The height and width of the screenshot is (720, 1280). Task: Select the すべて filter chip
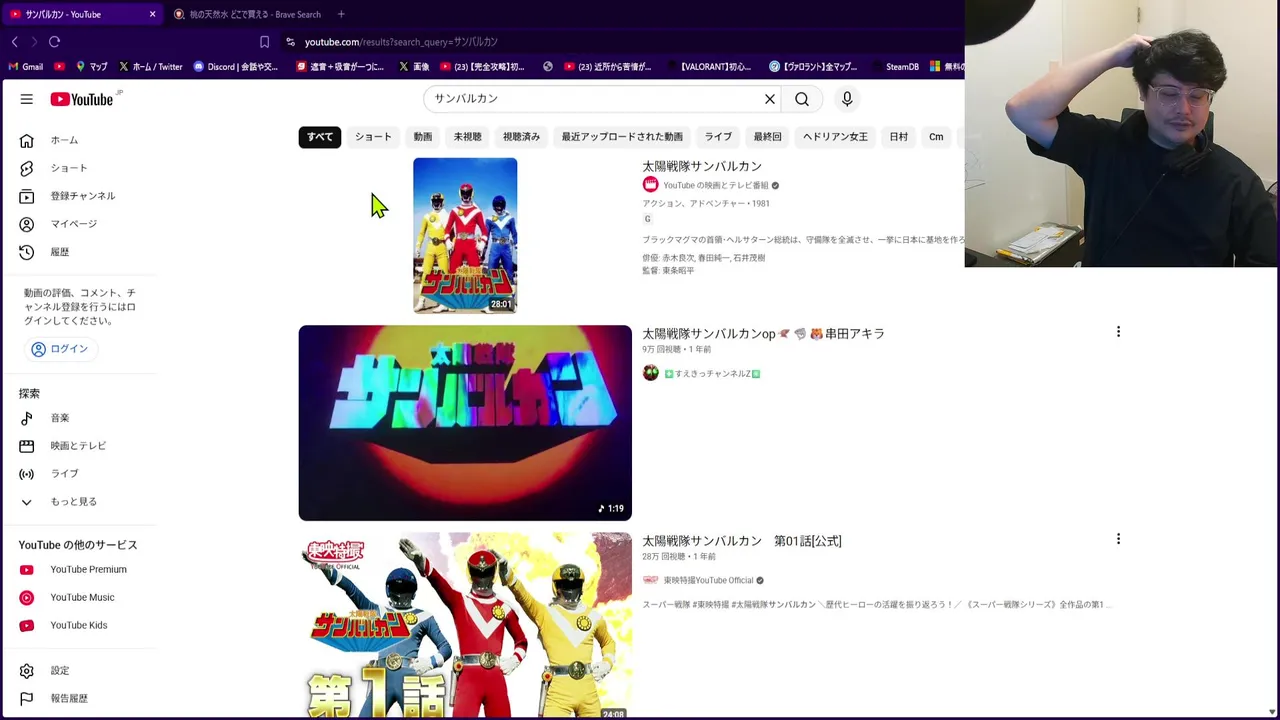pyautogui.click(x=320, y=137)
